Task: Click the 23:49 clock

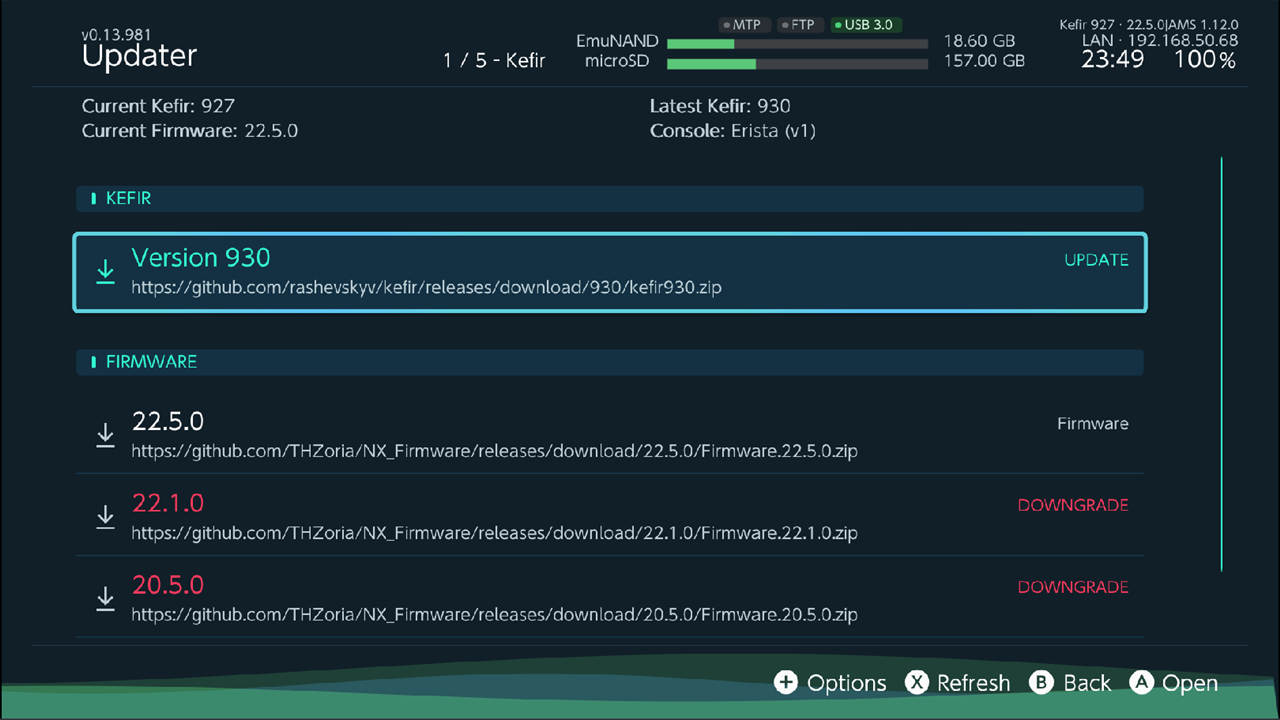Action: pos(1112,60)
